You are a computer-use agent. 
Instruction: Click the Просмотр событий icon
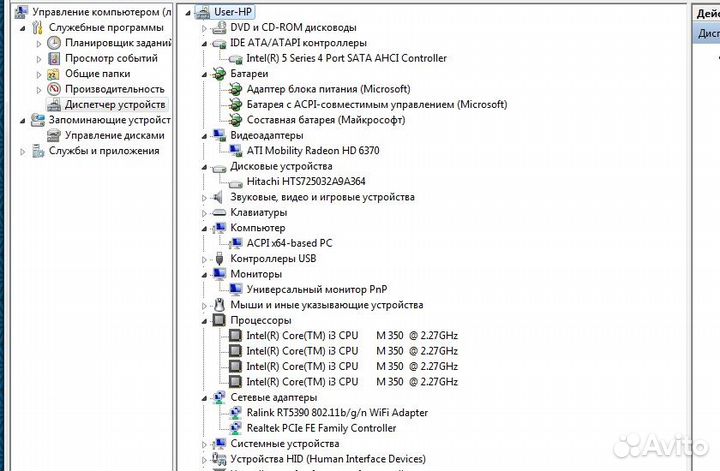coord(54,58)
